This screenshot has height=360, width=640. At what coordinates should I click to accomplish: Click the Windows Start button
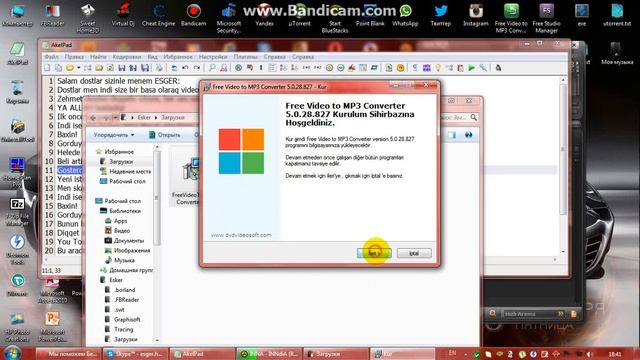(12, 353)
